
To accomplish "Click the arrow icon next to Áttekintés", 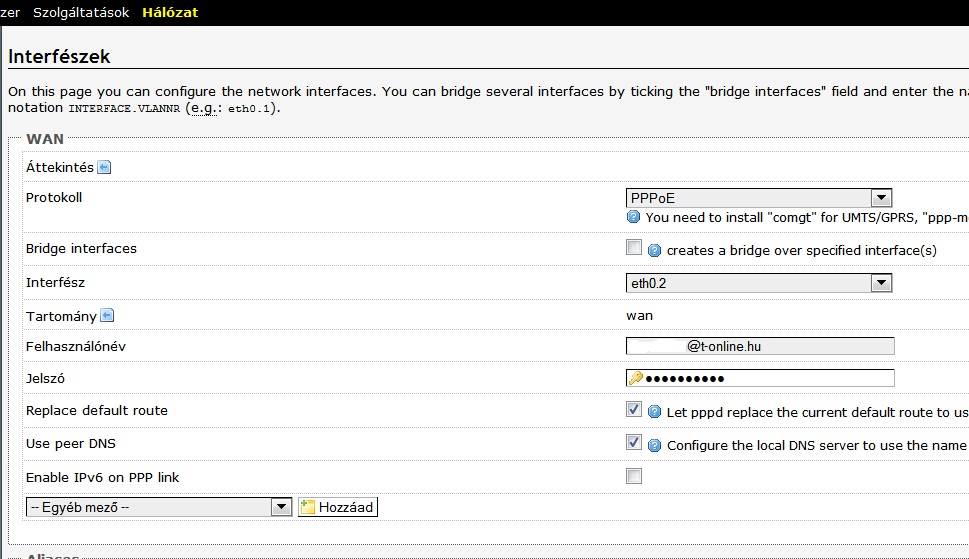I will (x=104, y=168).
